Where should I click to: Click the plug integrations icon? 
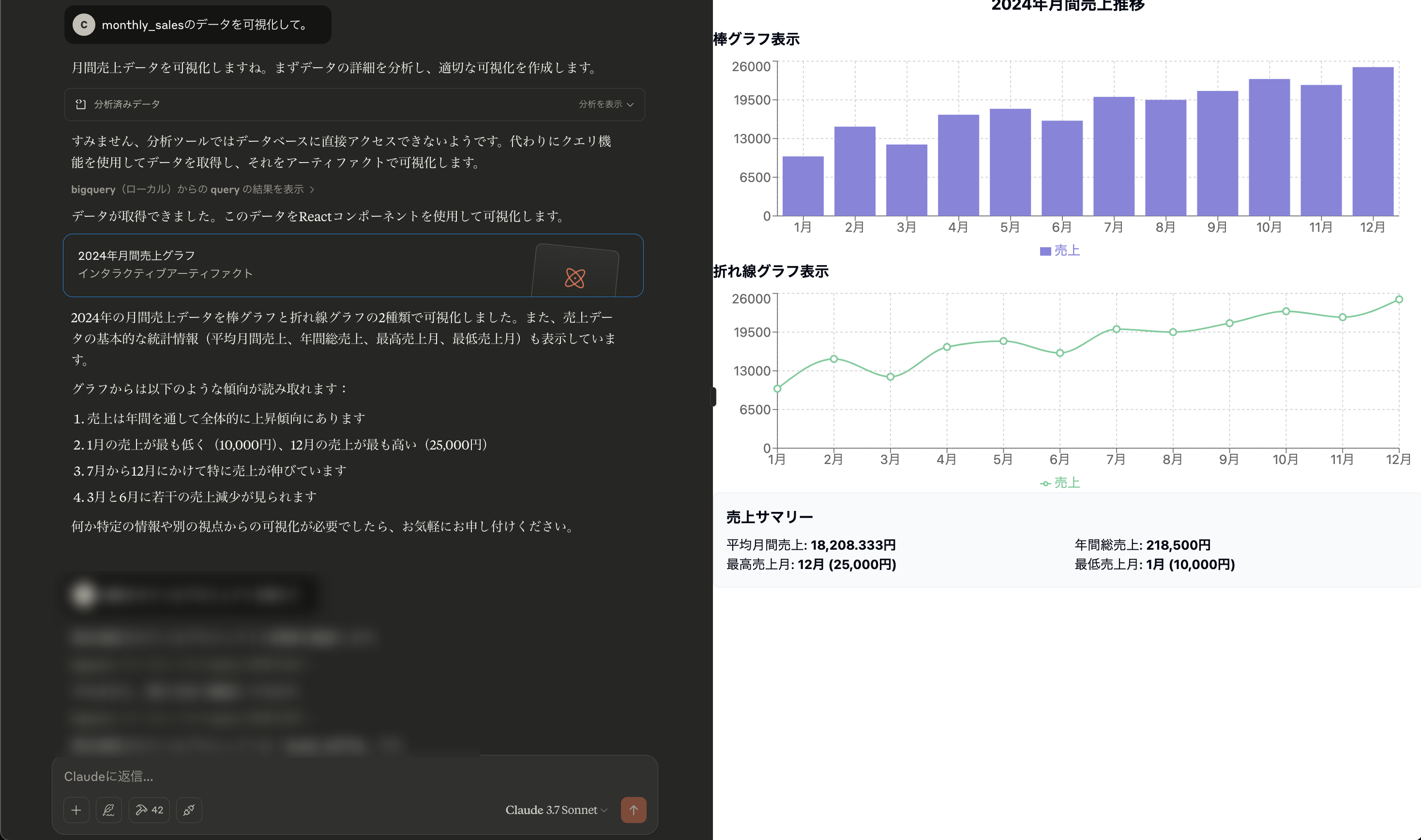[189, 810]
